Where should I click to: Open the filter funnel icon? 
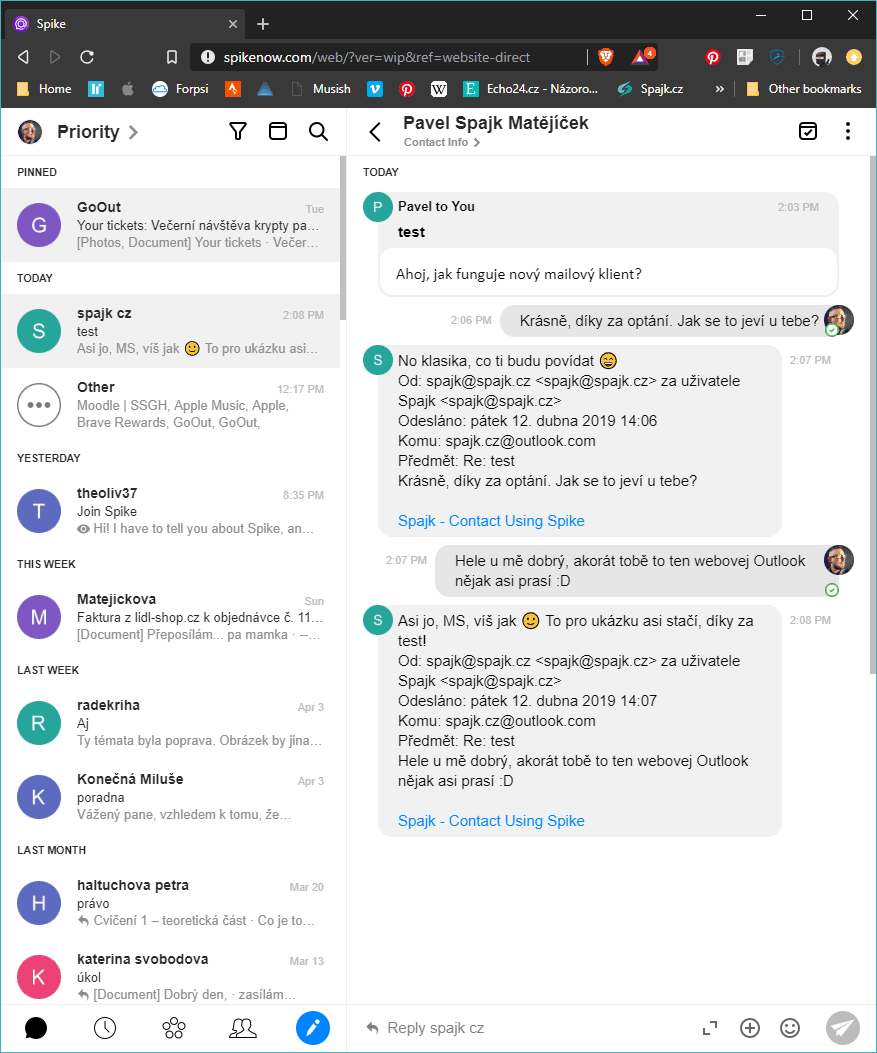click(238, 131)
